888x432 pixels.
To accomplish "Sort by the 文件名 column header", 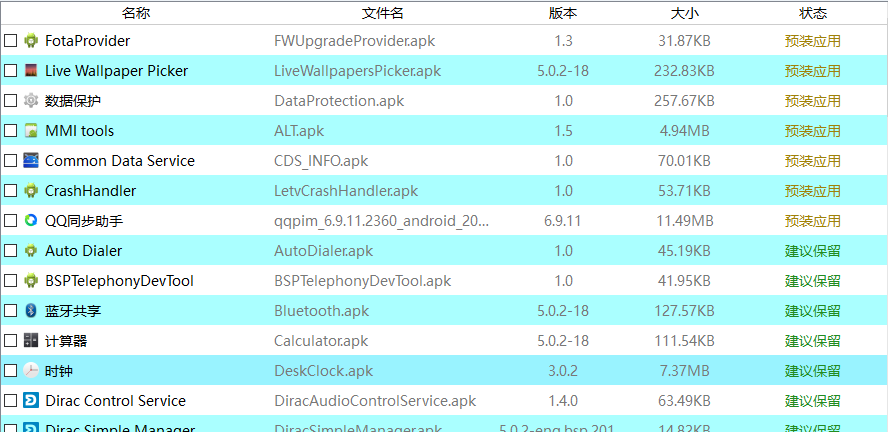I will click(x=382, y=13).
